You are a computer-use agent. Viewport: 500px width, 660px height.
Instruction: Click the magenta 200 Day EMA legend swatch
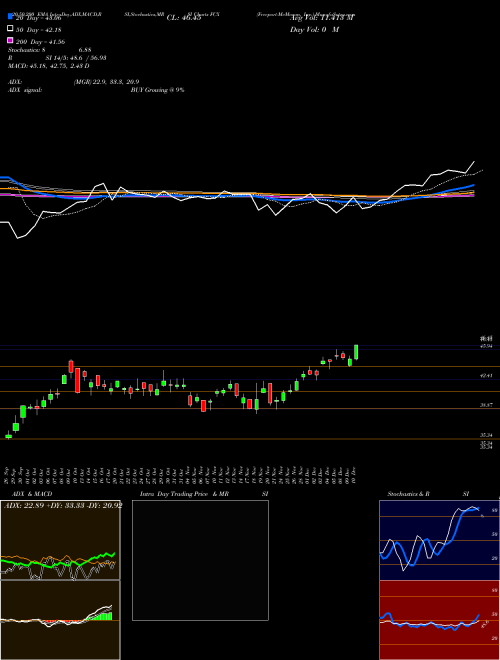pyautogui.click(x=10, y=40)
